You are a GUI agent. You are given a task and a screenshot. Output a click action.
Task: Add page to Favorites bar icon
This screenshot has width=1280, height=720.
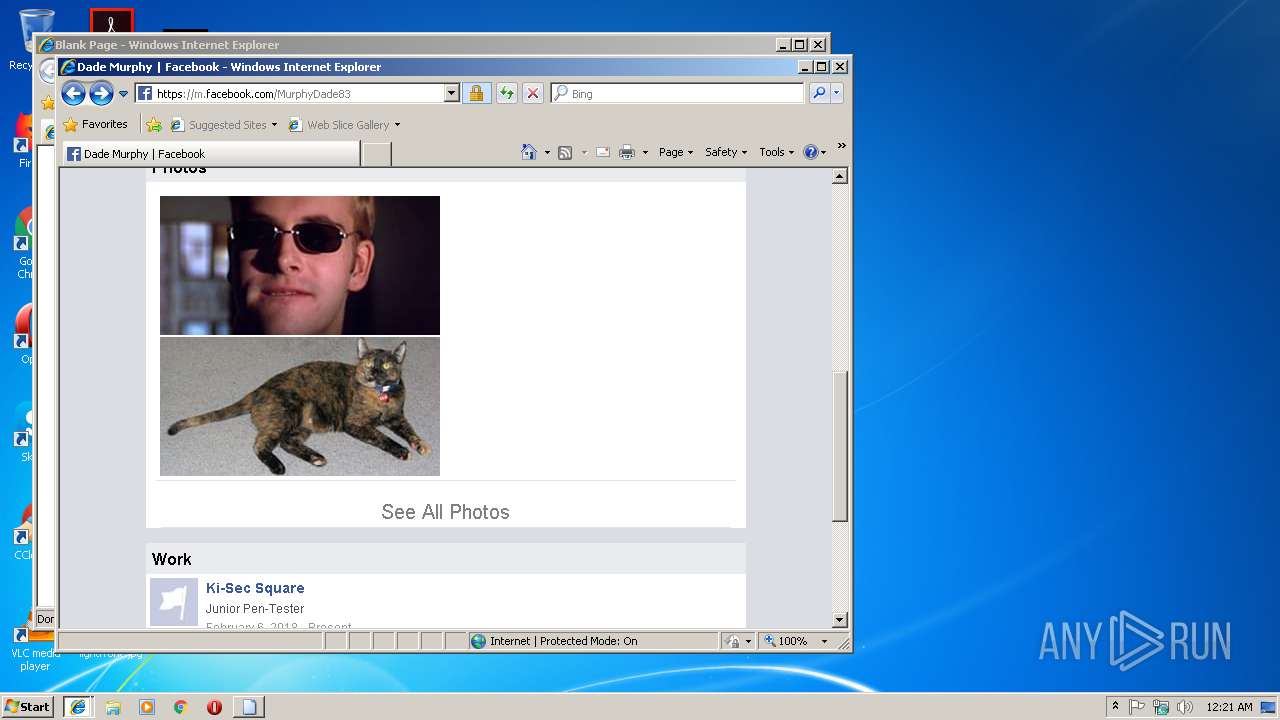point(154,125)
